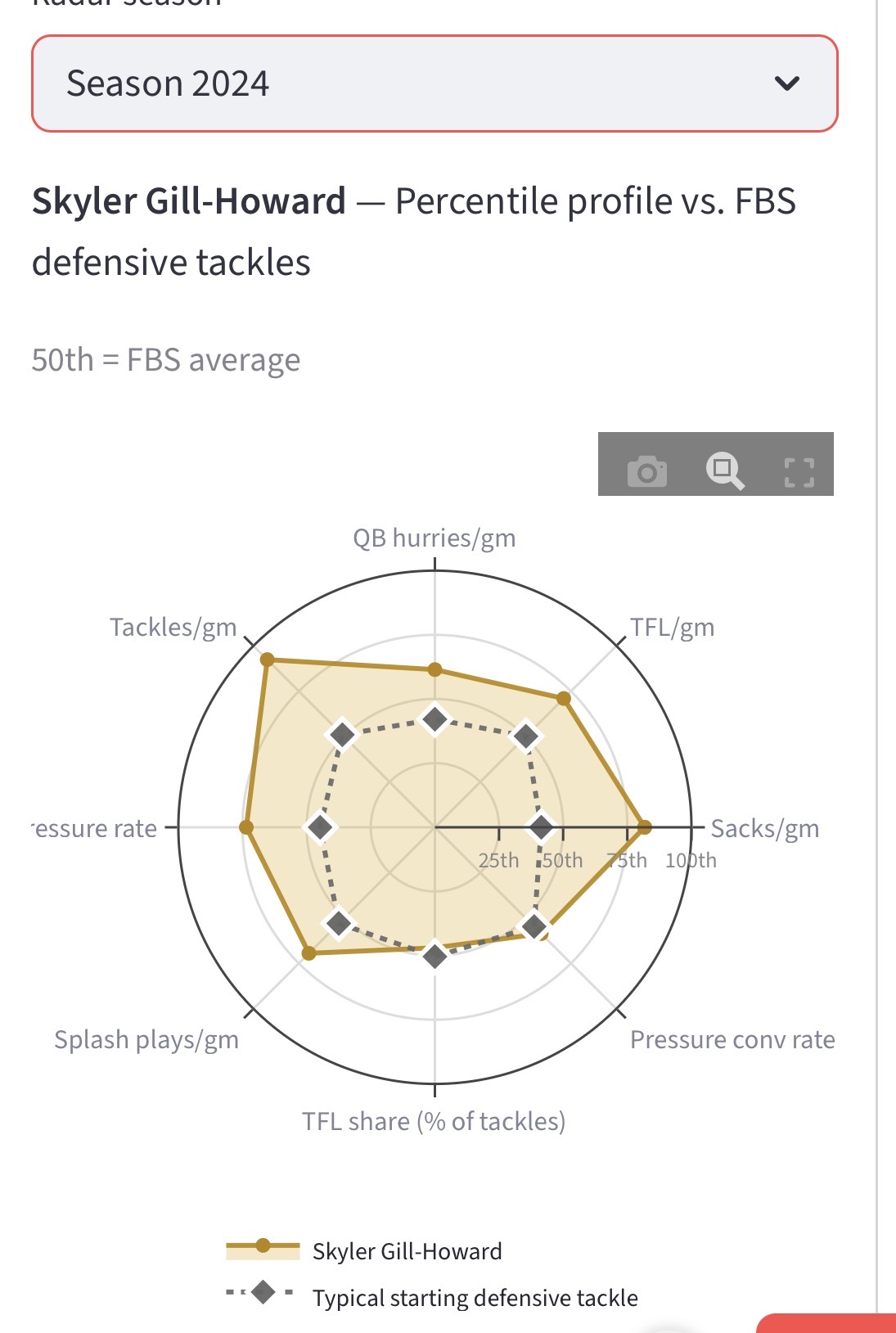Screen dimensions: 896x1333
Task: Click the typical tackle diamond on TFL share axis
Action: click(434, 955)
